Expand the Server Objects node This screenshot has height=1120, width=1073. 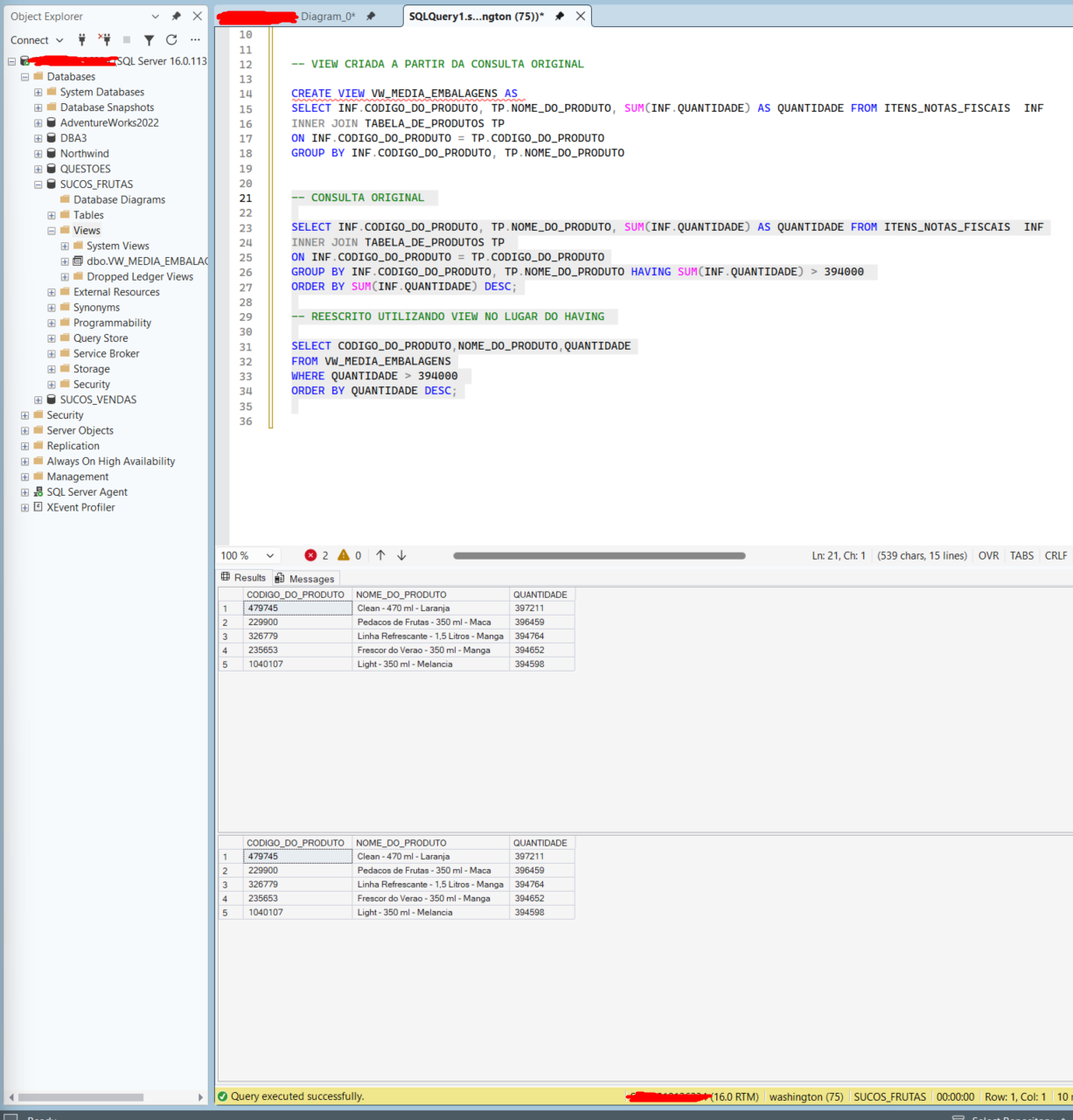pos(24,430)
